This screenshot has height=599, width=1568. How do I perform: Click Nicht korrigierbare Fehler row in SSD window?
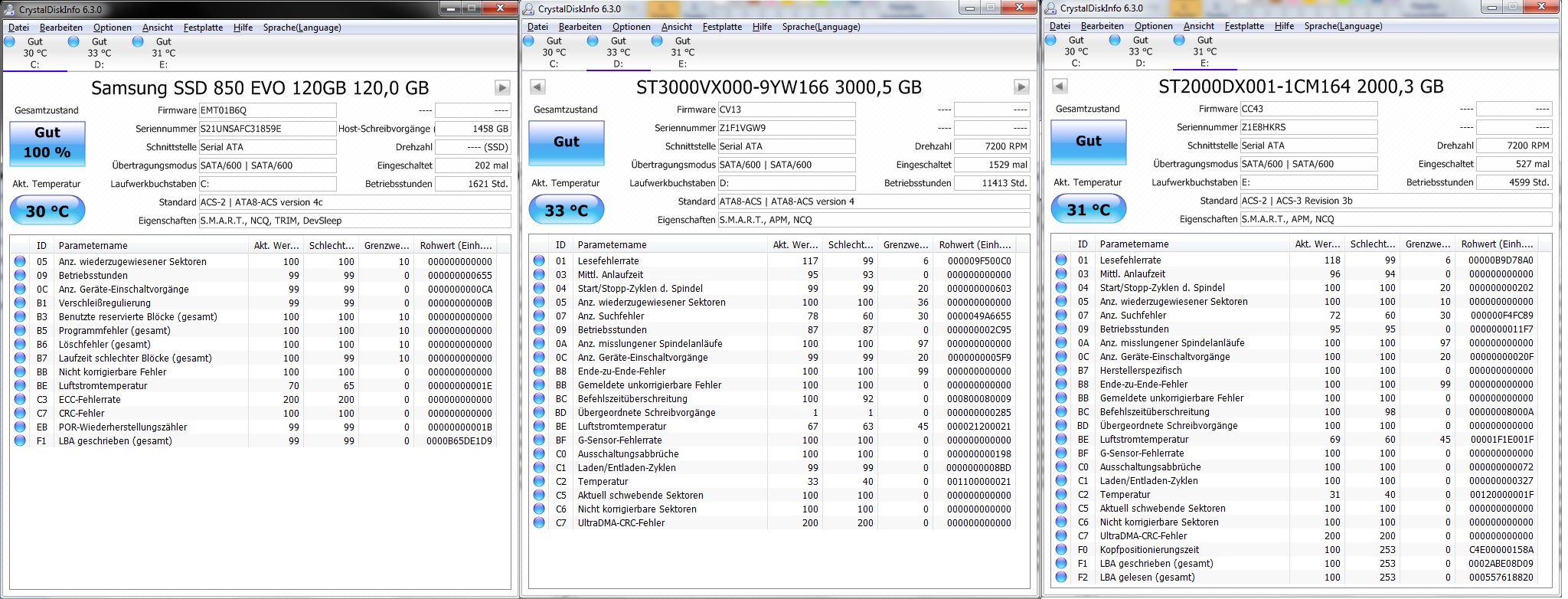click(255, 372)
